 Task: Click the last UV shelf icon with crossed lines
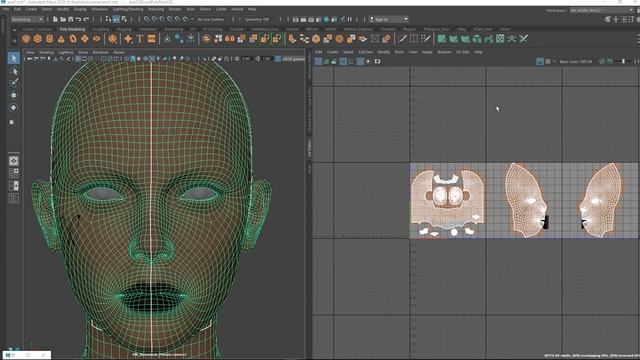coord(524,39)
